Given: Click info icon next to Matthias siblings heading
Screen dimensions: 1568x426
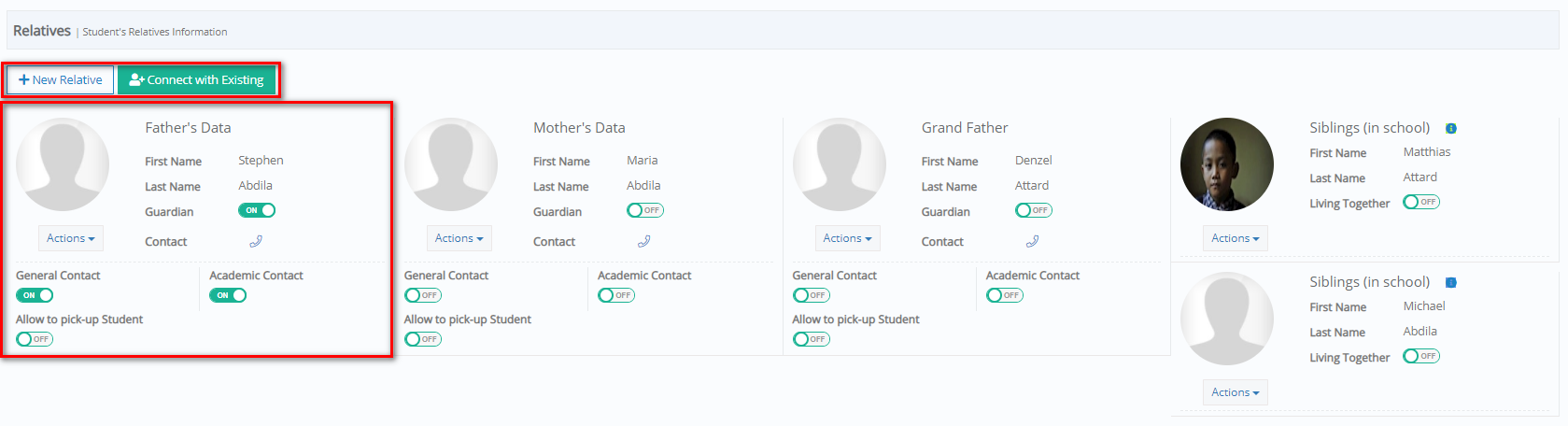Looking at the screenshot, I should [1451, 128].
